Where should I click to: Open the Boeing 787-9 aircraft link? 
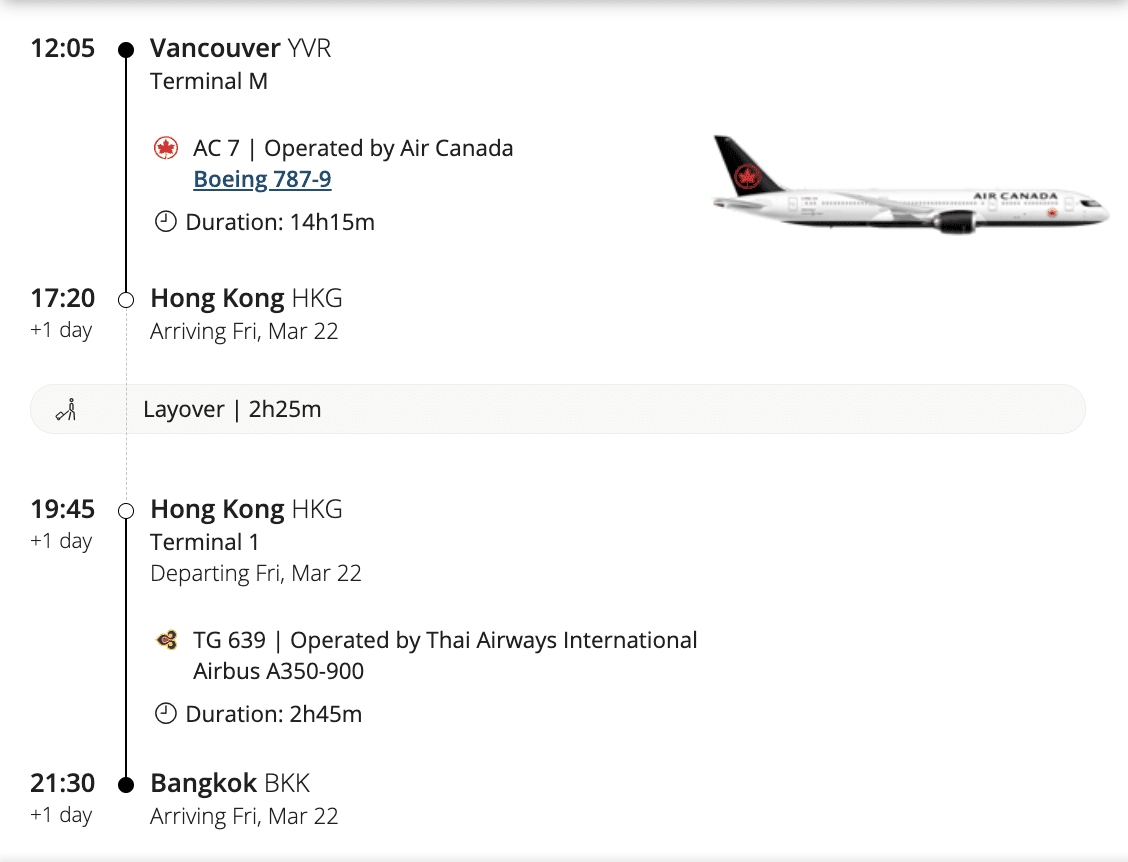(x=262, y=180)
